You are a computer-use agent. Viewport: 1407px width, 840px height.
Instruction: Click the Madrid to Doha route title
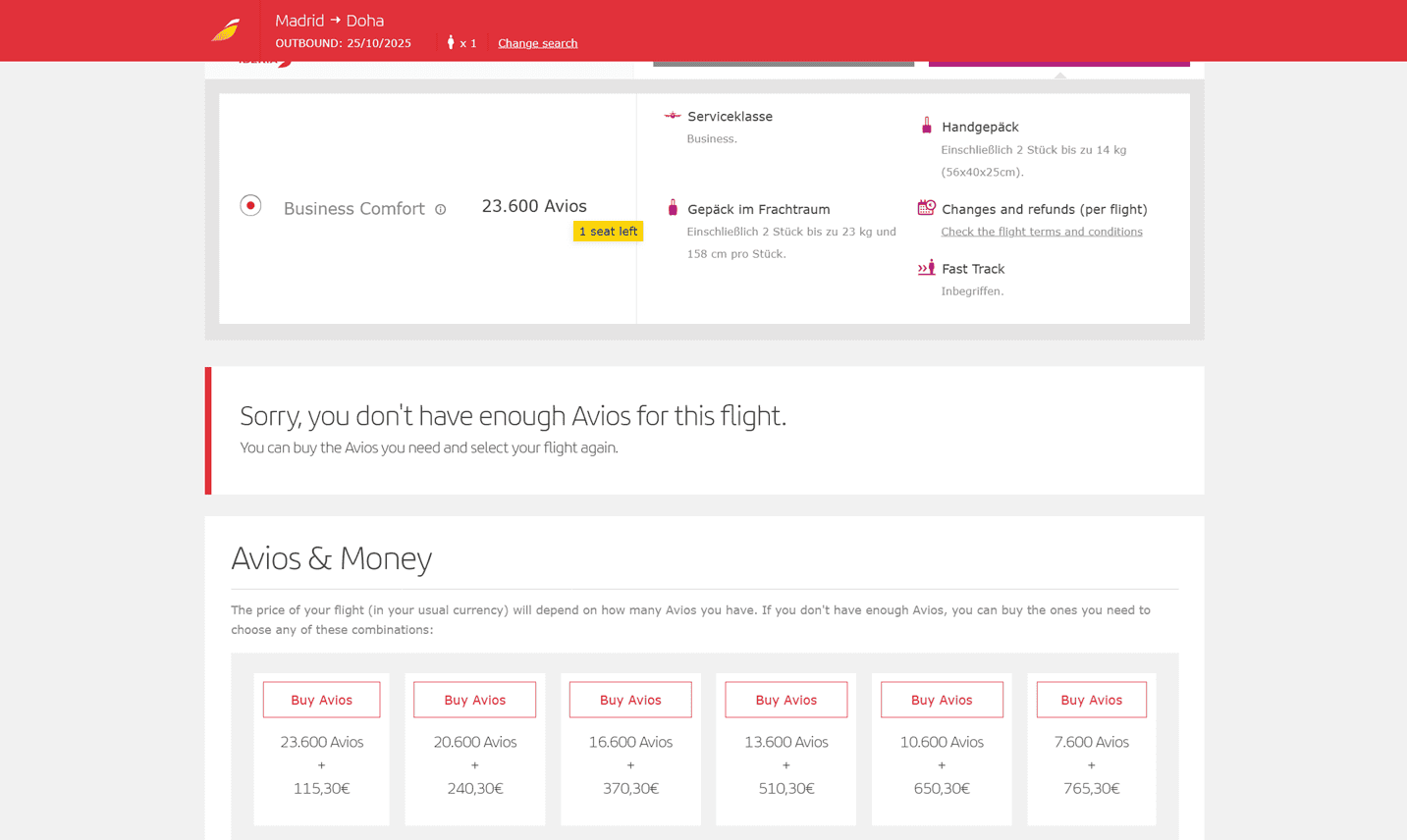[x=329, y=21]
